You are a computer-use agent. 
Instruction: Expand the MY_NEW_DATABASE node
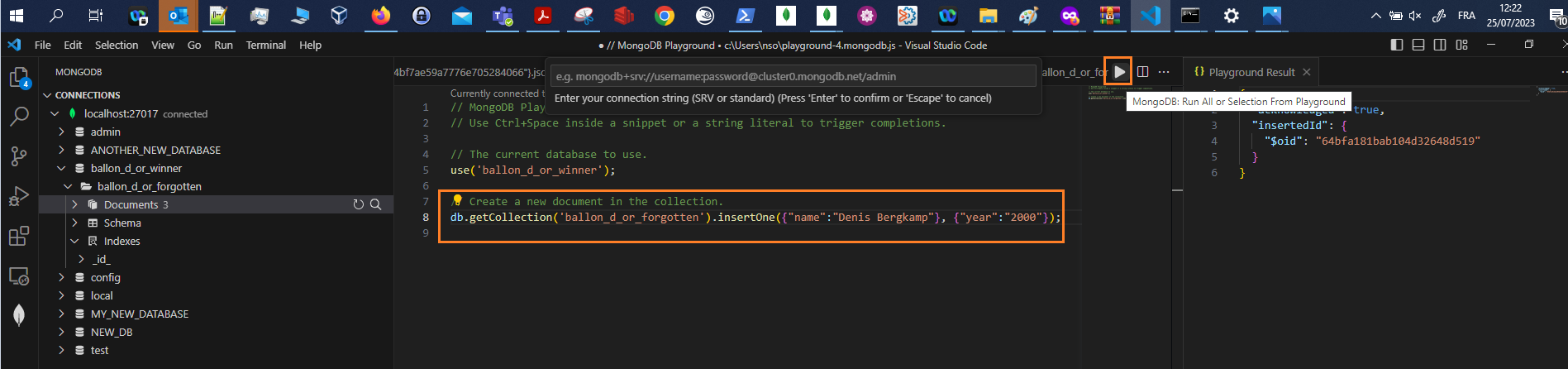click(61, 314)
